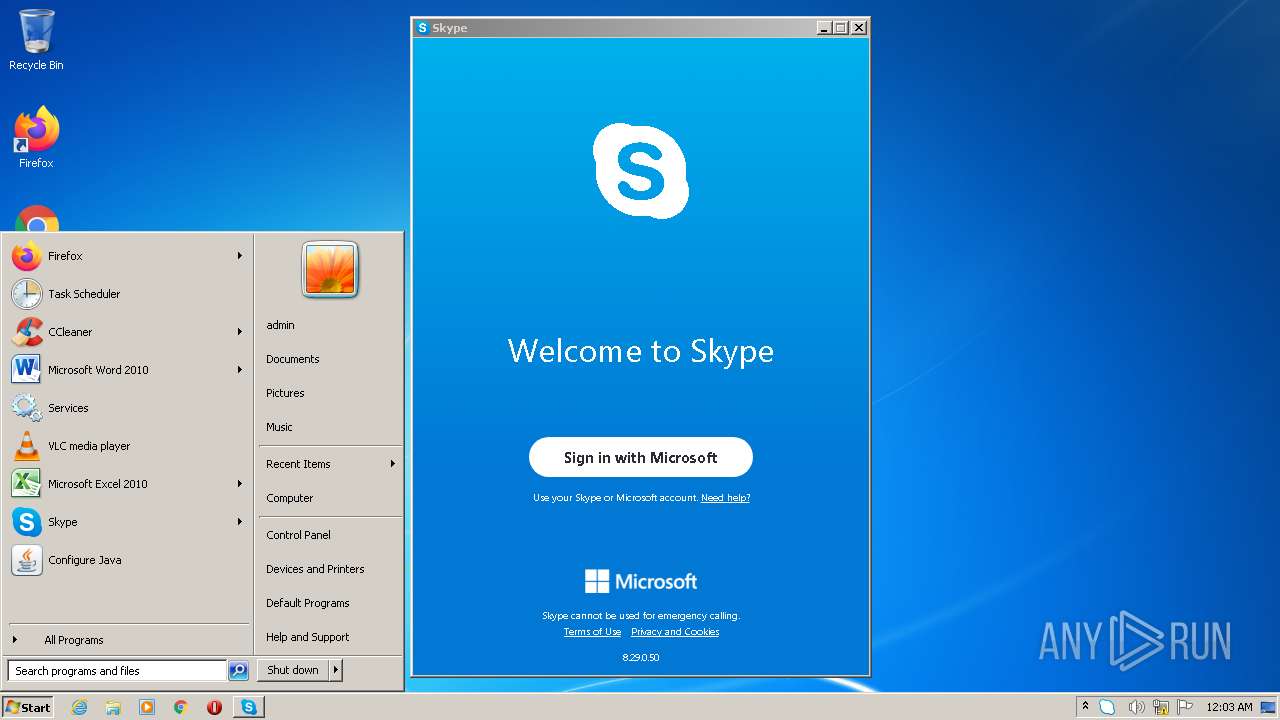Image resolution: width=1280 pixels, height=720 pixels.
Task: Launch Windows Media Player from the taskbar
Action: click(147, 707)
